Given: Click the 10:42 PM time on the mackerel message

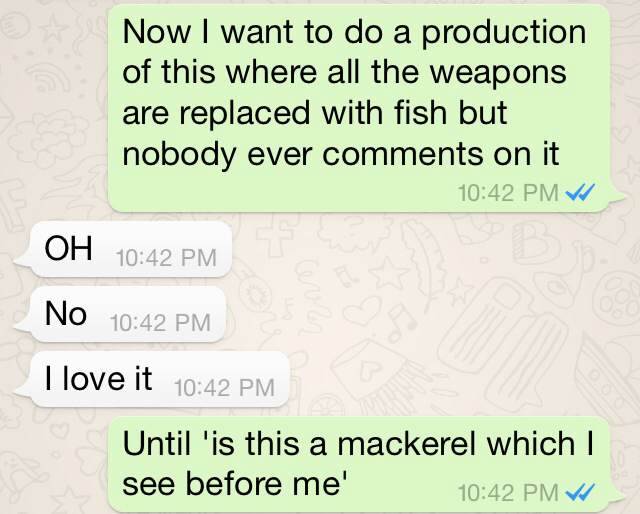Looking at the screenshot, I should [507, 492].
